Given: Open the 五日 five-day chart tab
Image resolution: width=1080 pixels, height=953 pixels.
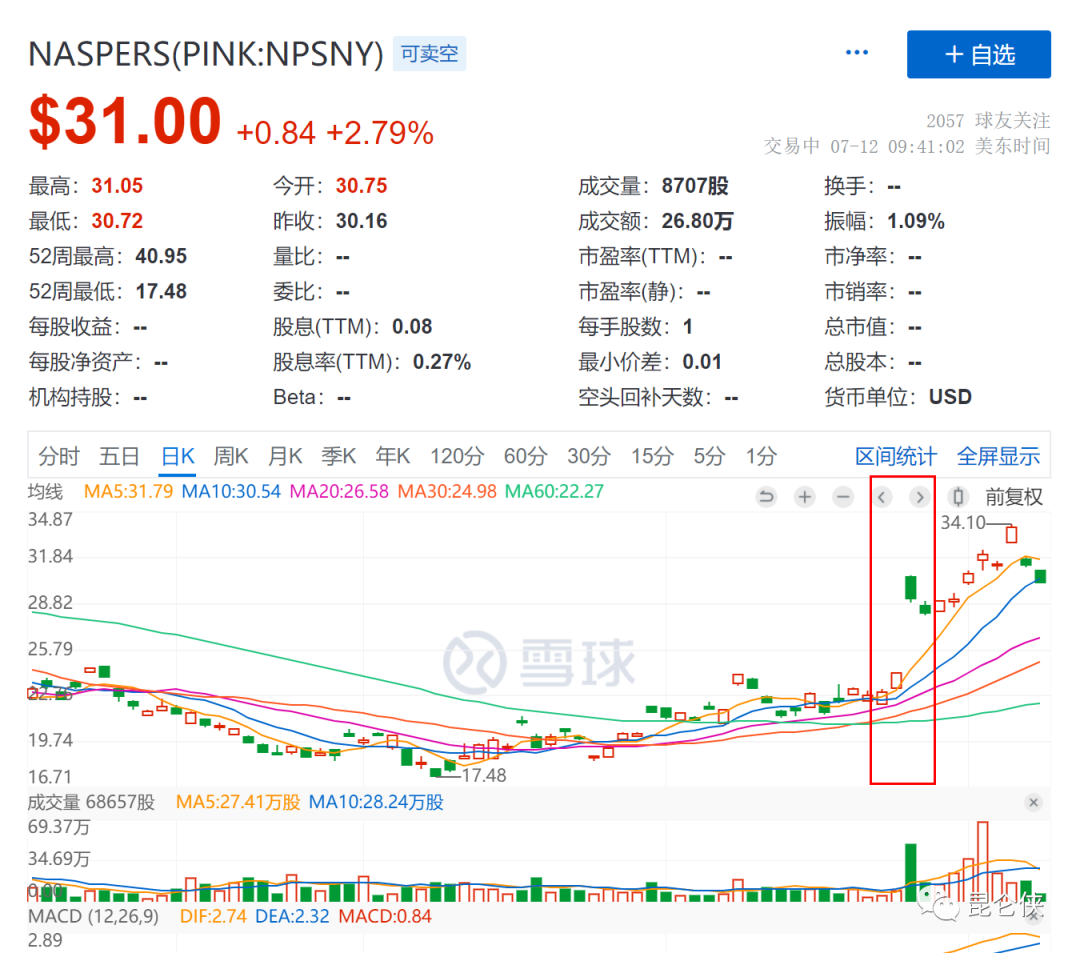Looking at the screenshot, I should [x=119, y=457].
